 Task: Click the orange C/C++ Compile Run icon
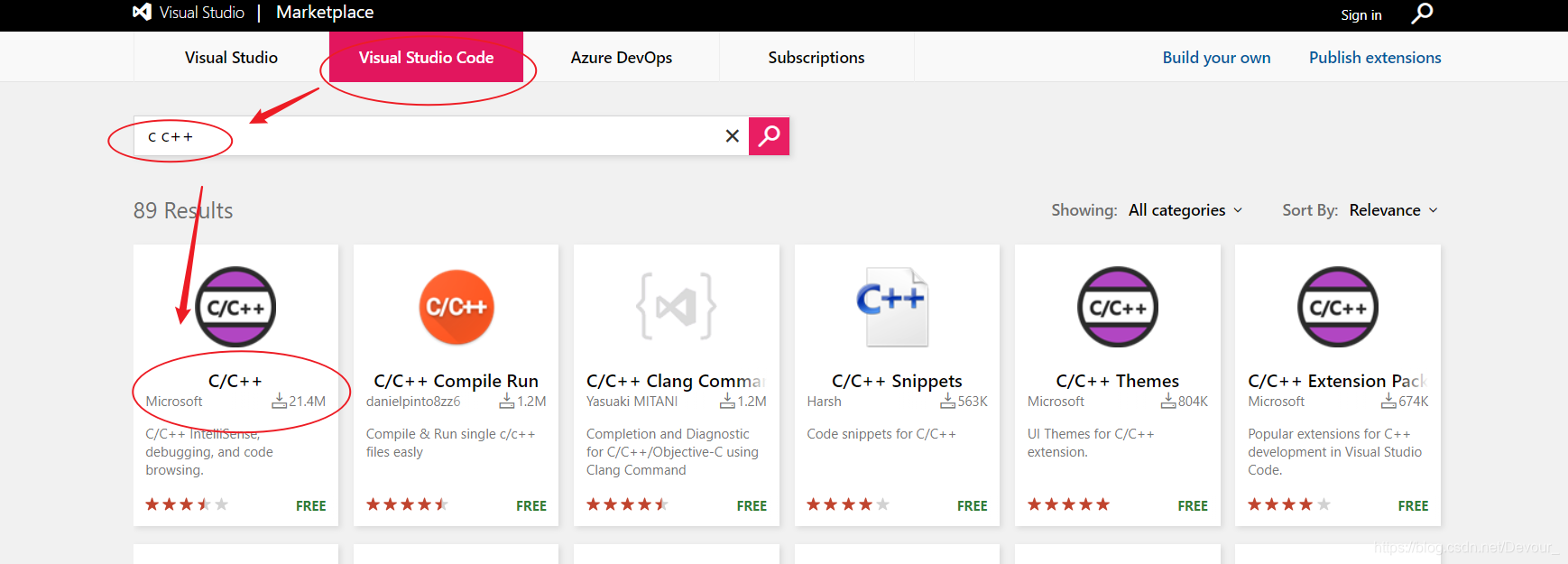457,307
